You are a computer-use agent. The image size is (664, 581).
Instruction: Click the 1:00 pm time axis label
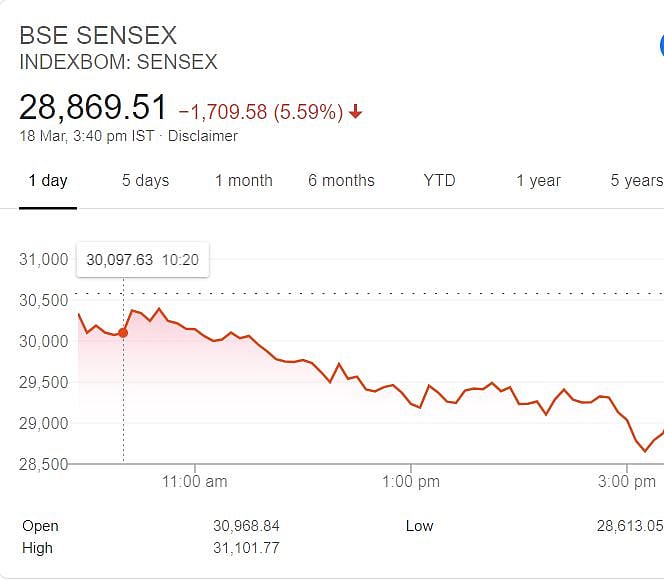tap(412, 481)
